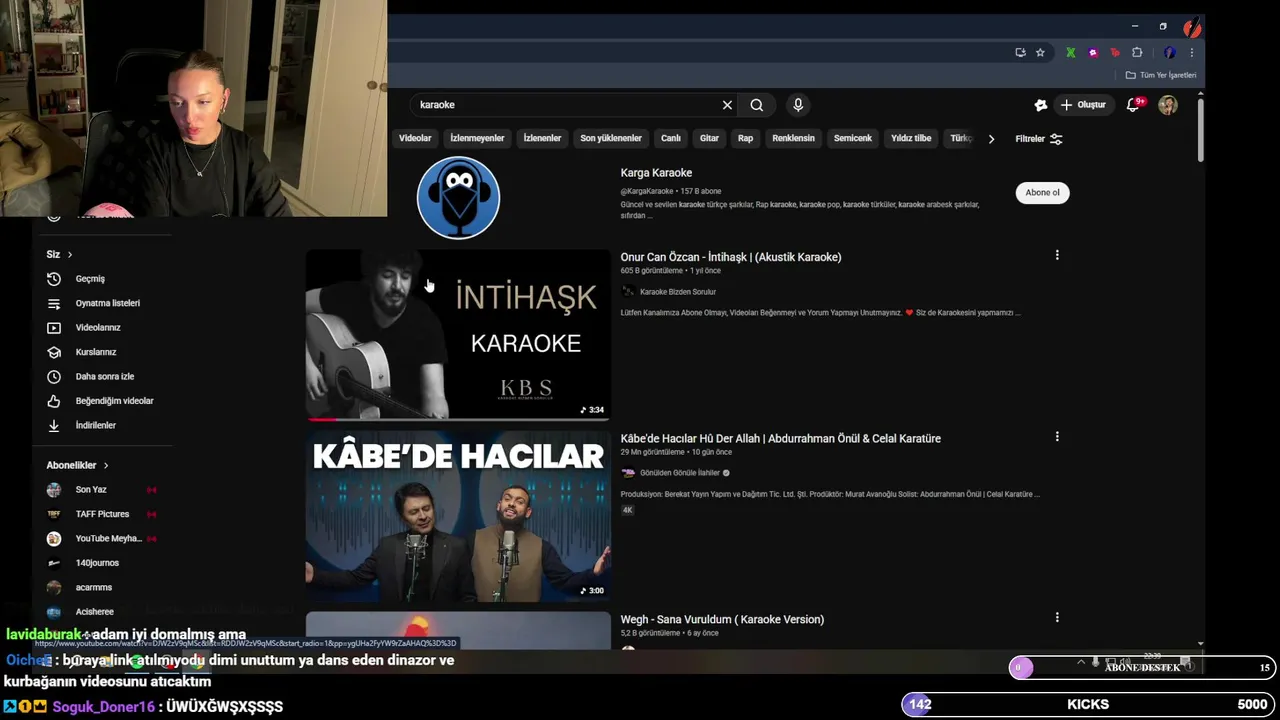The width and height of the screenshot is (1280, 720).
Task: Open more options for İntihaşk video
Action: (x=1057, y=256)
